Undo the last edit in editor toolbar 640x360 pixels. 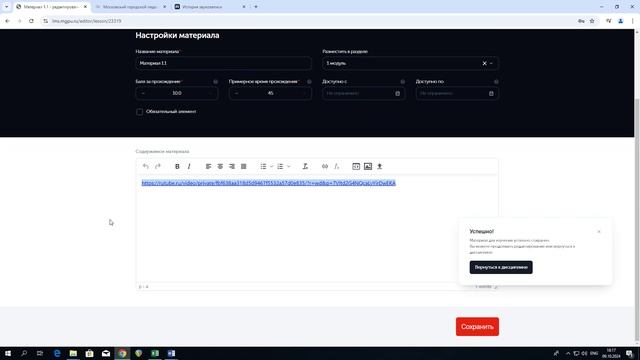pos(146,166)
